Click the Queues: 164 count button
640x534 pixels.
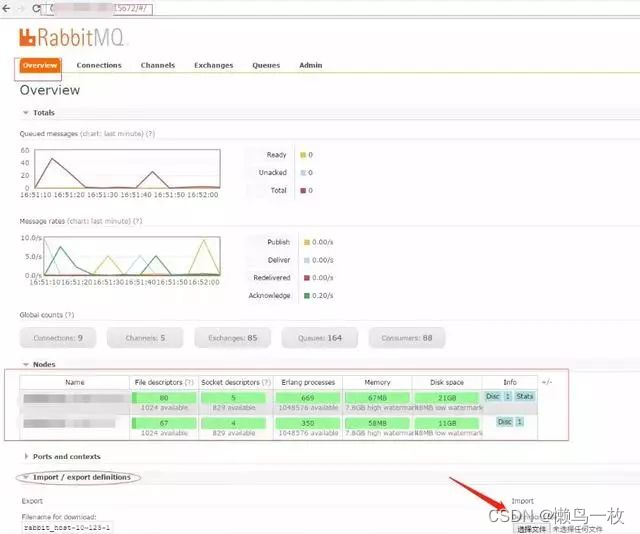pos(320,338)
